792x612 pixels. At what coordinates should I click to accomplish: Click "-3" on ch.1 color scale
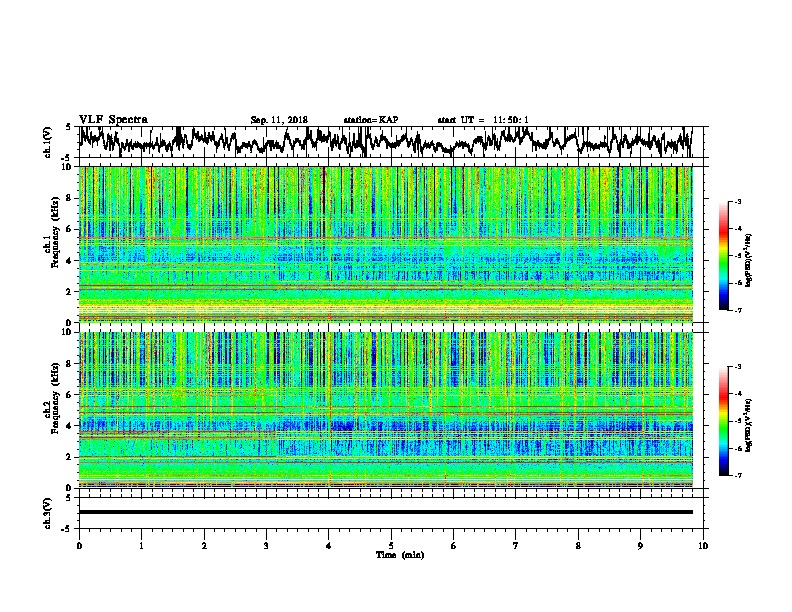point(737,201)
